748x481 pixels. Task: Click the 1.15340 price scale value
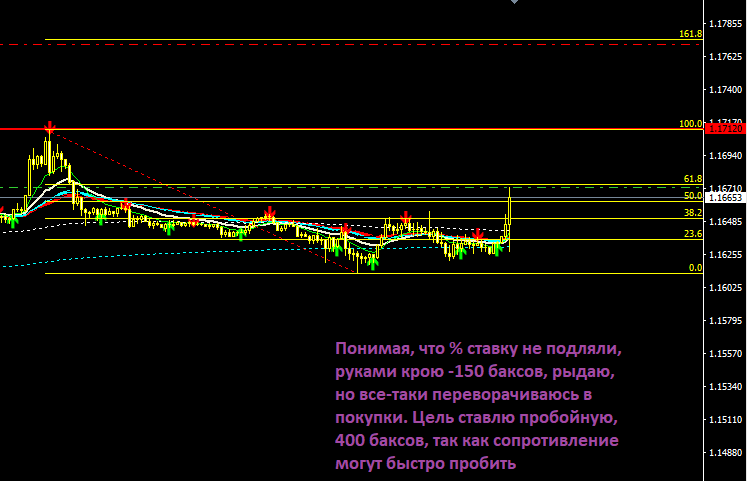click(726, 386)
